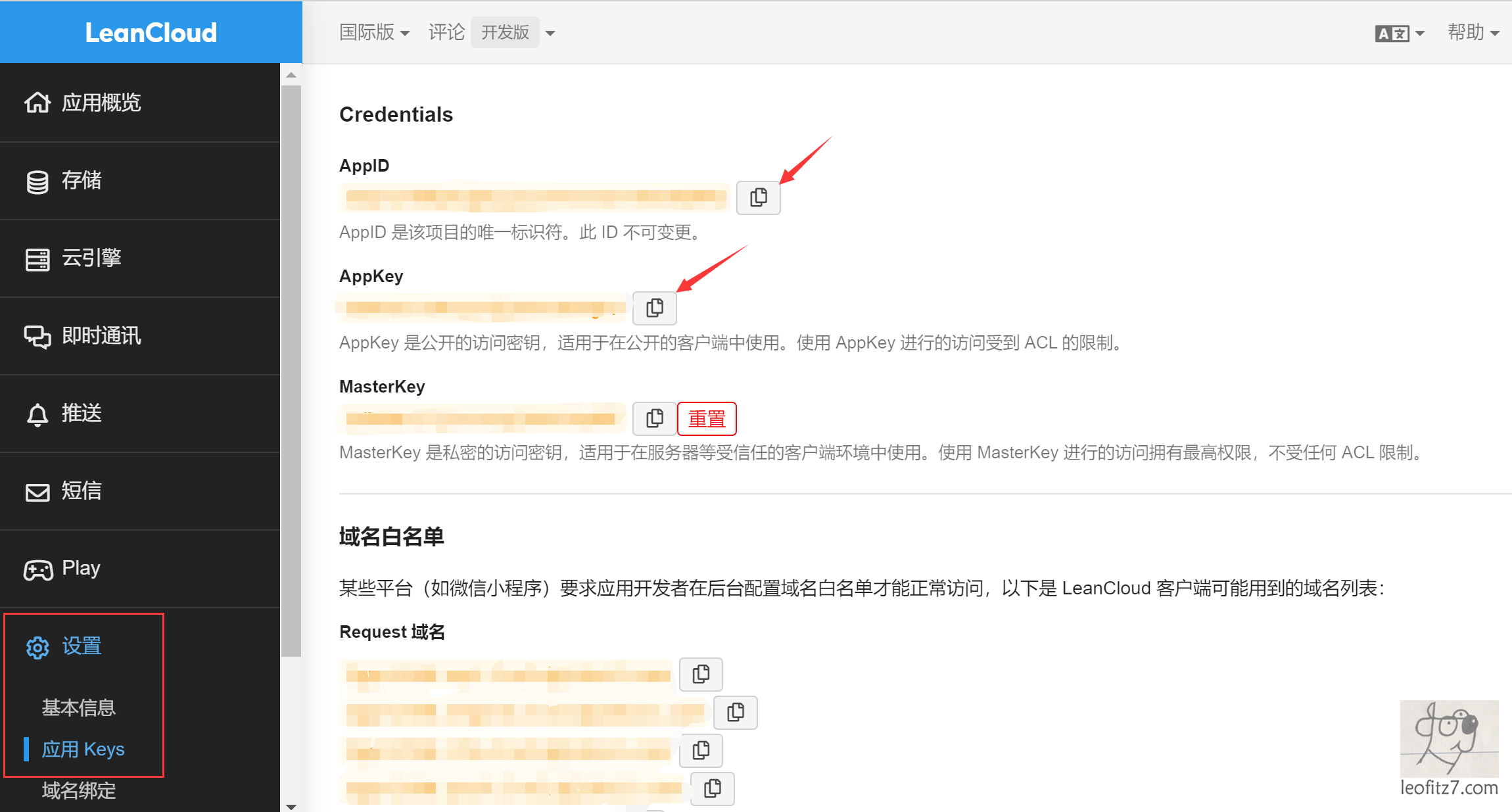This screenshot has height=812, width=1512.
Task: Open the 云引擎 sidebar section
Action: [91, 258]
